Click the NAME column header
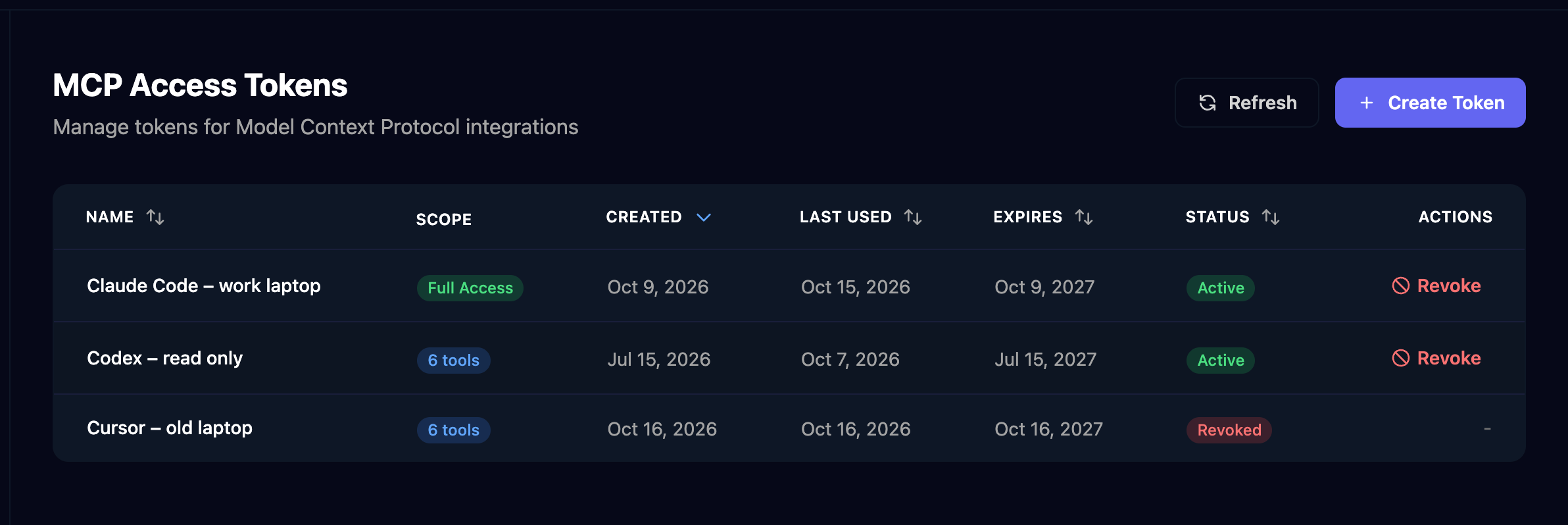This screenshot has width=1568, height=525. pyautogui.click(x=110, y=217)
